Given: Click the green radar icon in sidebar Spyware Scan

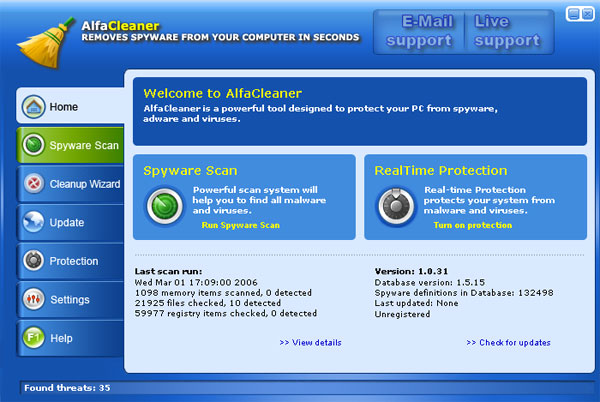Looking at the screenshot, I should 33,145.
